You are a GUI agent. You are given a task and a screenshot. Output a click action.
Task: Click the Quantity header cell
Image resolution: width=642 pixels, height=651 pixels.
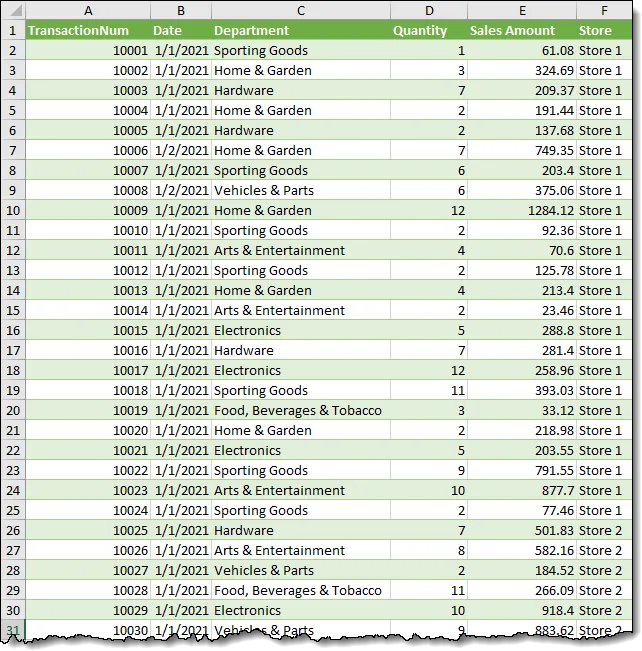428,31
